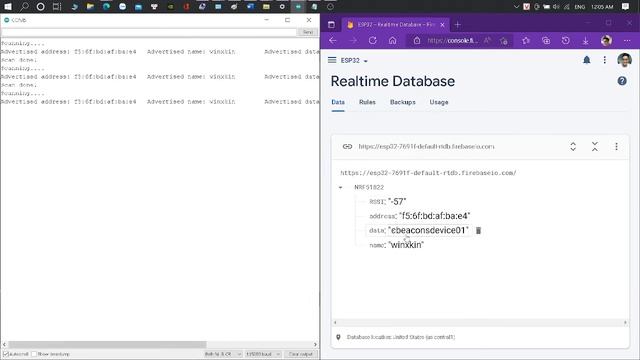This screenshot has height=360, width=640.
Task: Edit the address value "f5:6f:bd:af:ba:e4"
Action: 434,216
